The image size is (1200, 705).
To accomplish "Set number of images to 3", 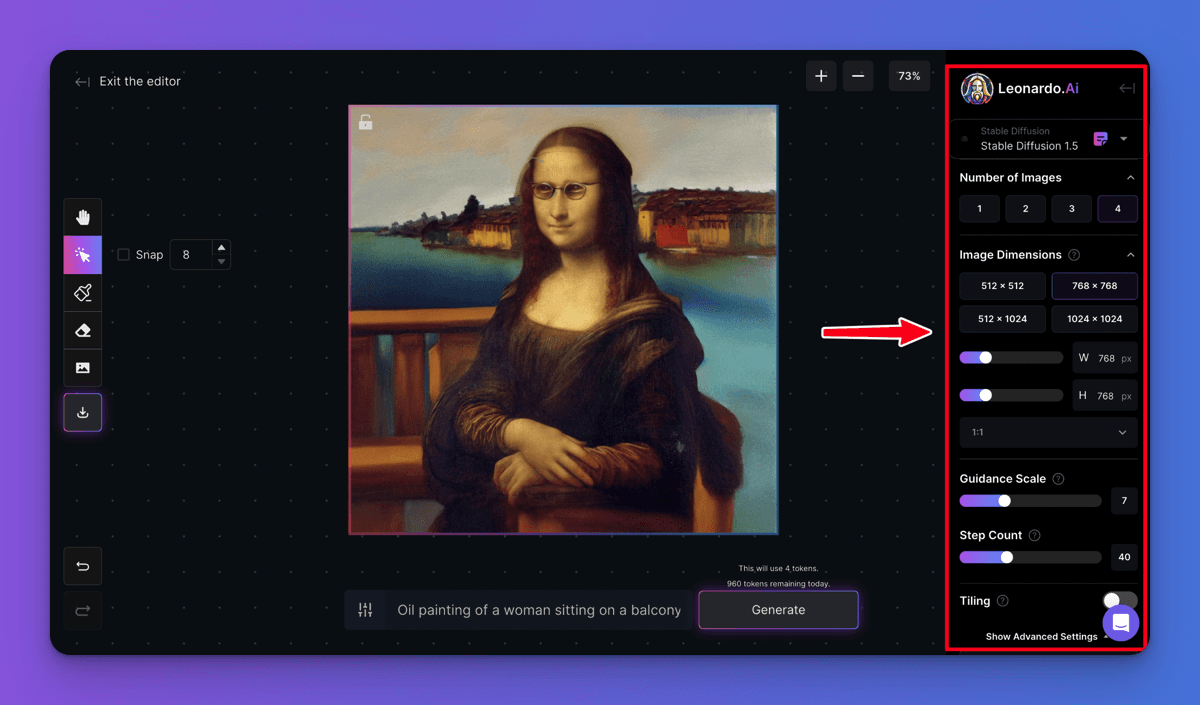I will tap(1071, 209).
